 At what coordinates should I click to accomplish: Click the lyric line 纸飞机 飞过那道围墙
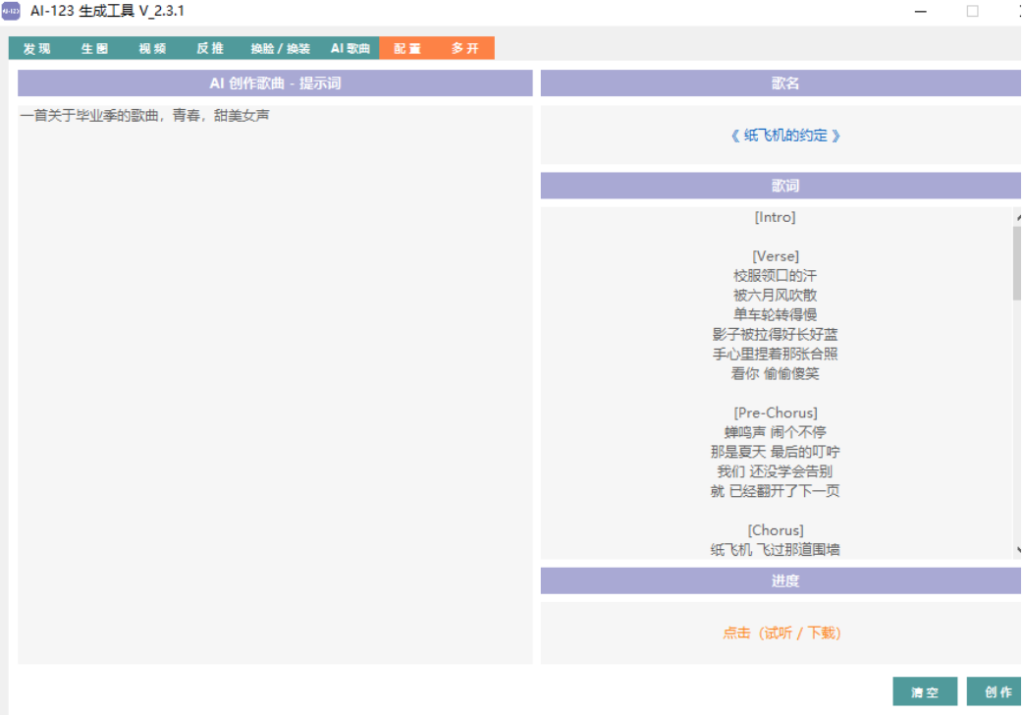(x=775, y=550)
